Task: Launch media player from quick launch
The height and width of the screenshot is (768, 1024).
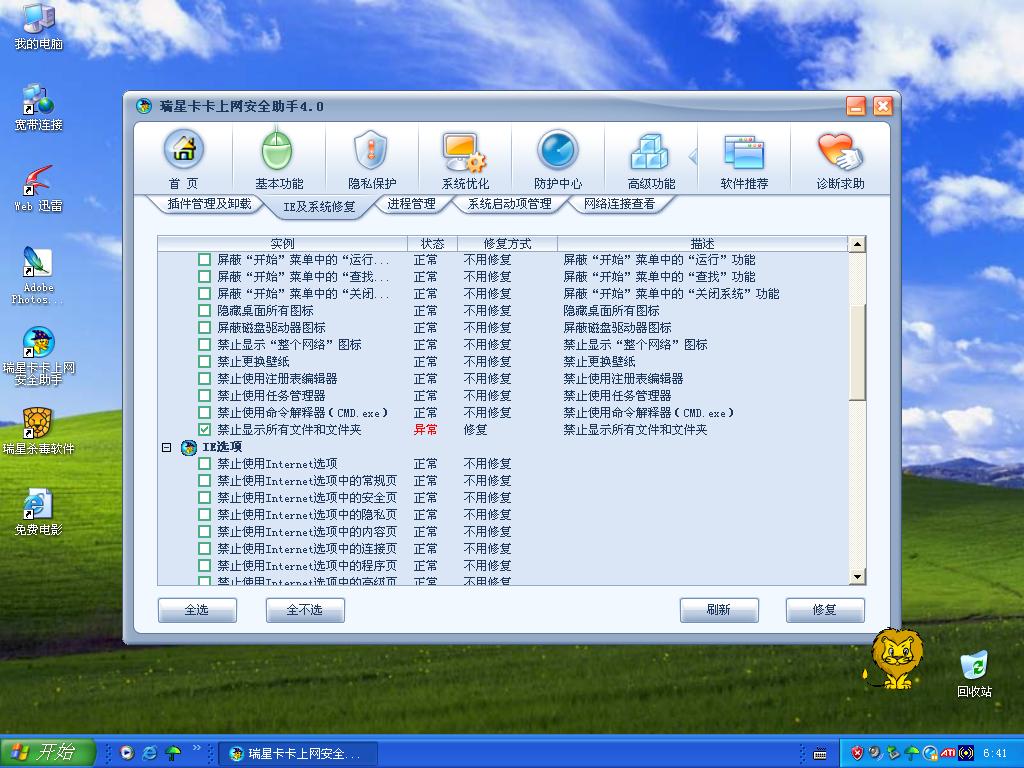Action: click(127, 753)
